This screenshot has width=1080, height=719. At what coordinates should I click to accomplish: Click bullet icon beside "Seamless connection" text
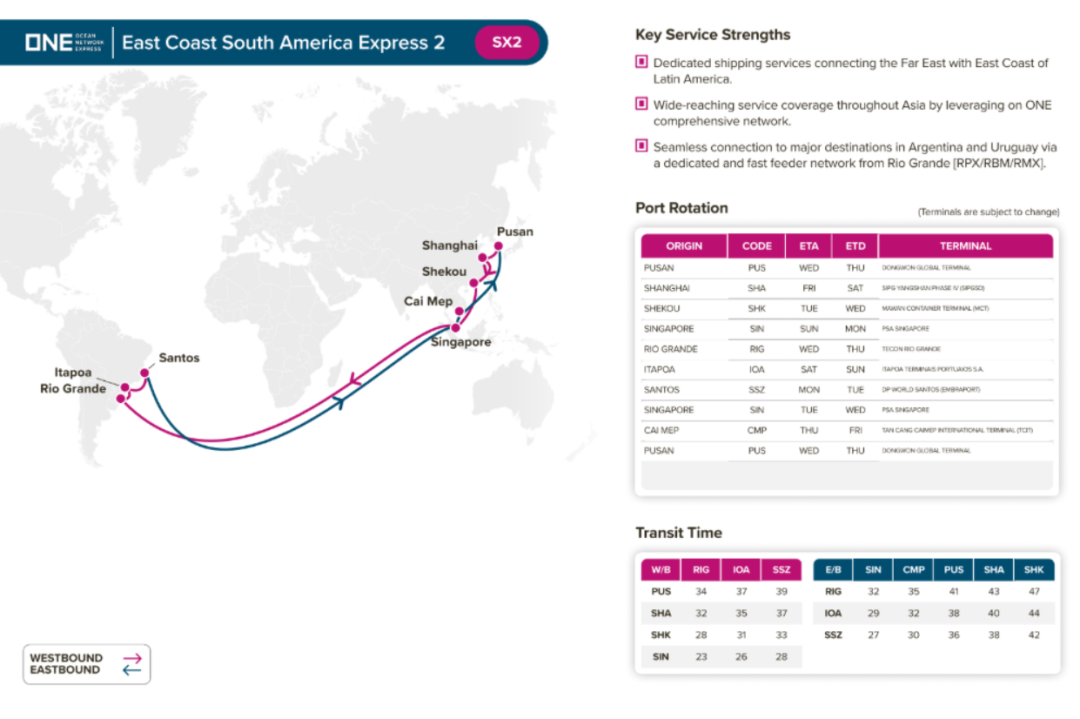point(641,146)
